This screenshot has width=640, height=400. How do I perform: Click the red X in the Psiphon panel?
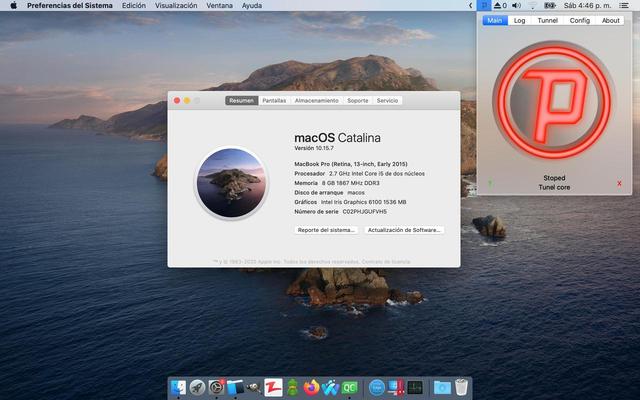point(619,183)
